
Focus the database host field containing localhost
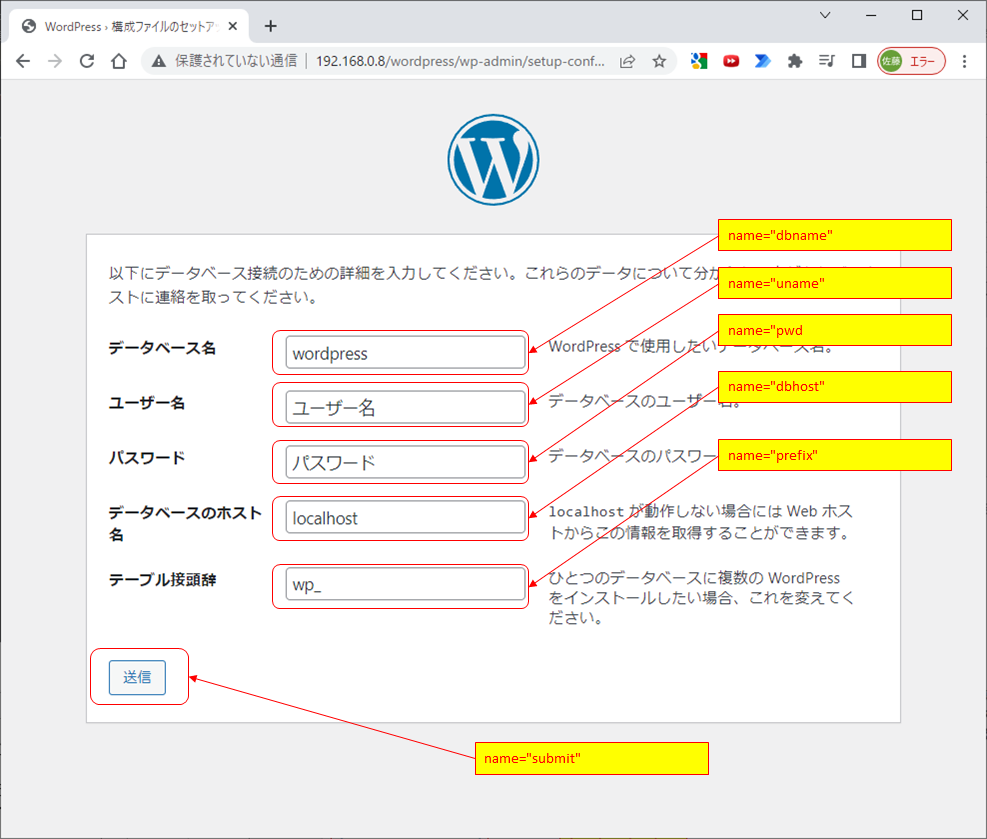(405, 517)
